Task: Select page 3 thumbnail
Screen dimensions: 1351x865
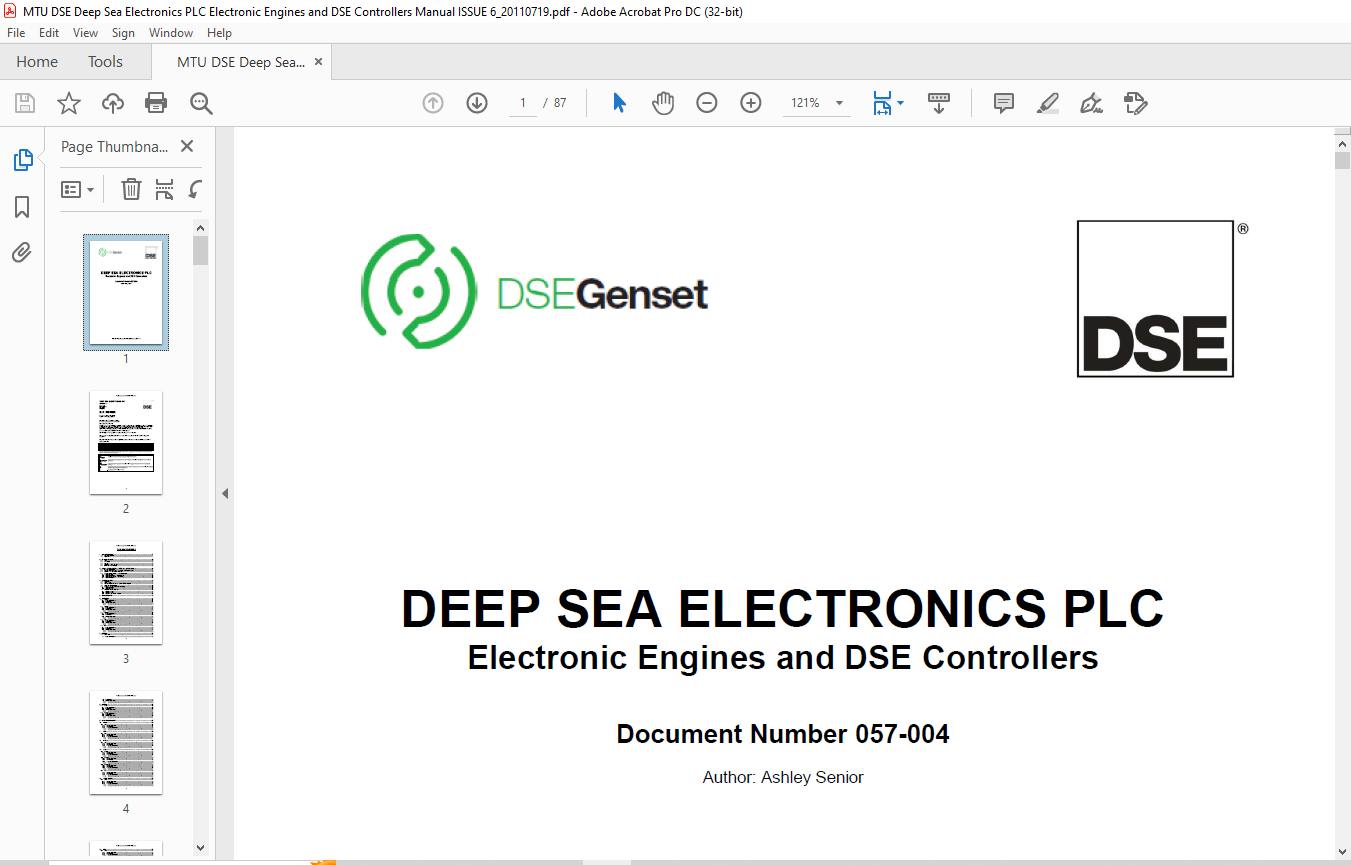Action: [x=126, y=592]
